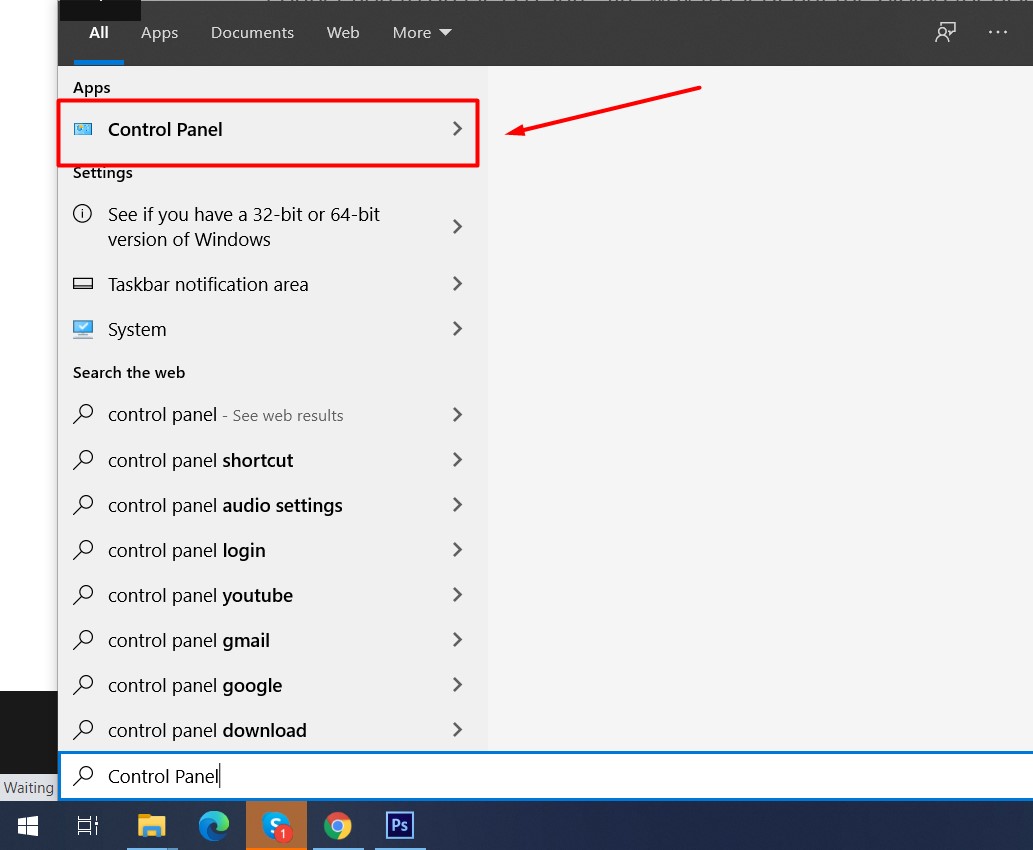Switch to the Apps tab
This screenshot has width=1033, height=850.
click(159, 33)
